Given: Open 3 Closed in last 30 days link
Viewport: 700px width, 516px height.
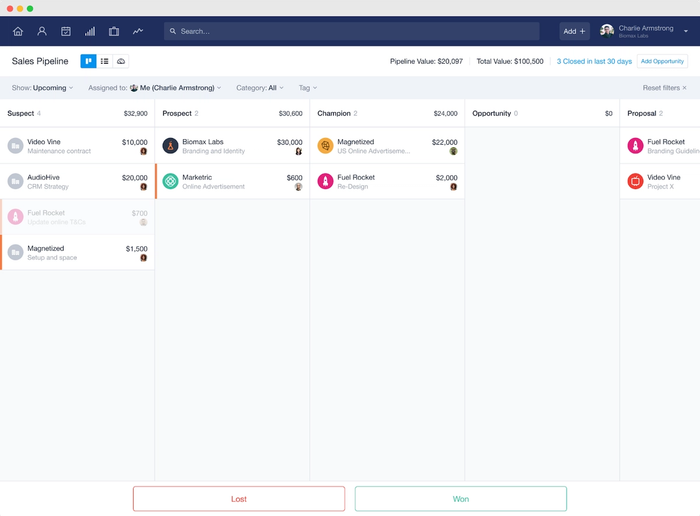Looking at the screenshot, I should [594, 61].
